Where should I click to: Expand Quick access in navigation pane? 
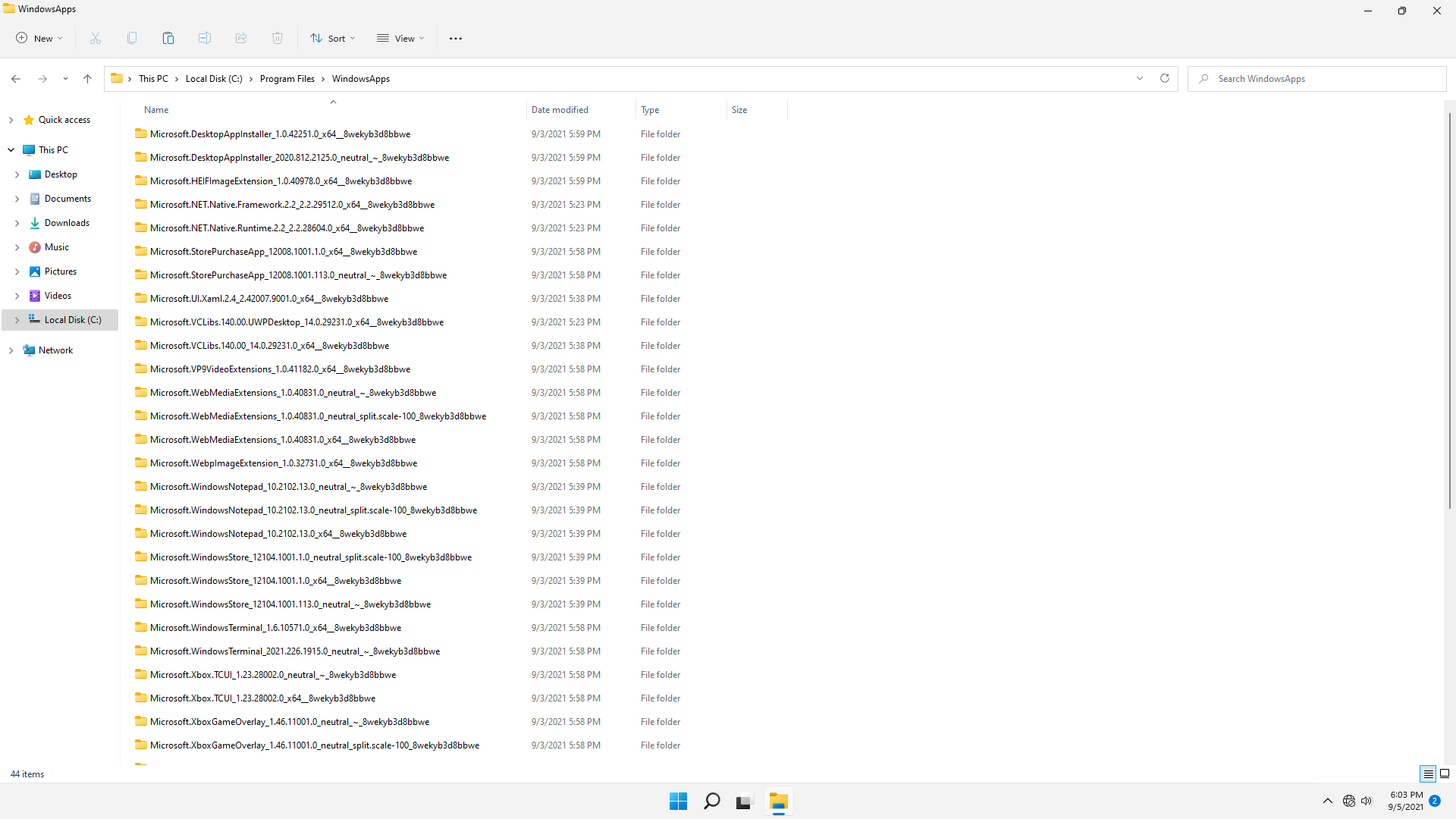(x=11, y=120)
